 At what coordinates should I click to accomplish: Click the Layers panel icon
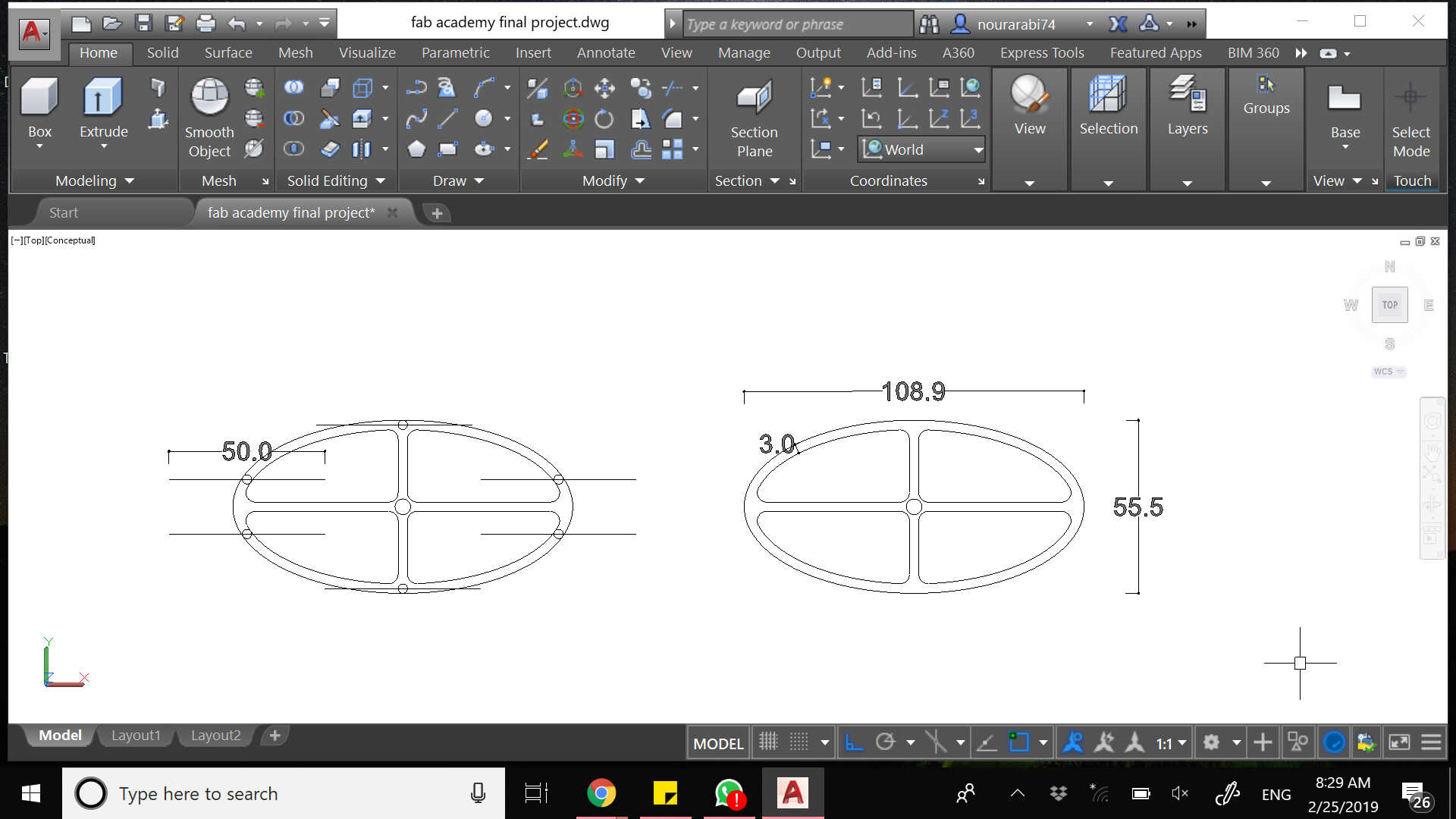1187,95
